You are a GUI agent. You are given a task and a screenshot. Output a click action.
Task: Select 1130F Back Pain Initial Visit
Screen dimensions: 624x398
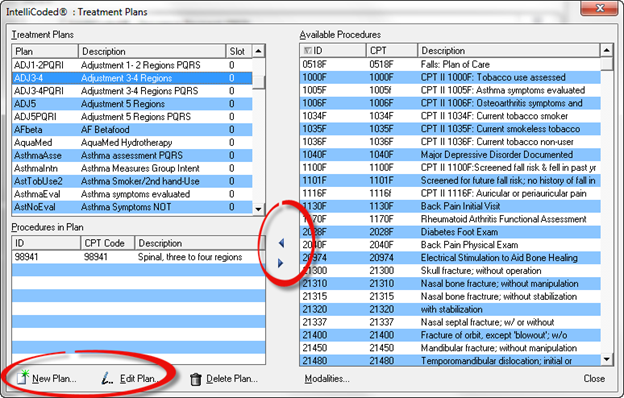point(450,206)
